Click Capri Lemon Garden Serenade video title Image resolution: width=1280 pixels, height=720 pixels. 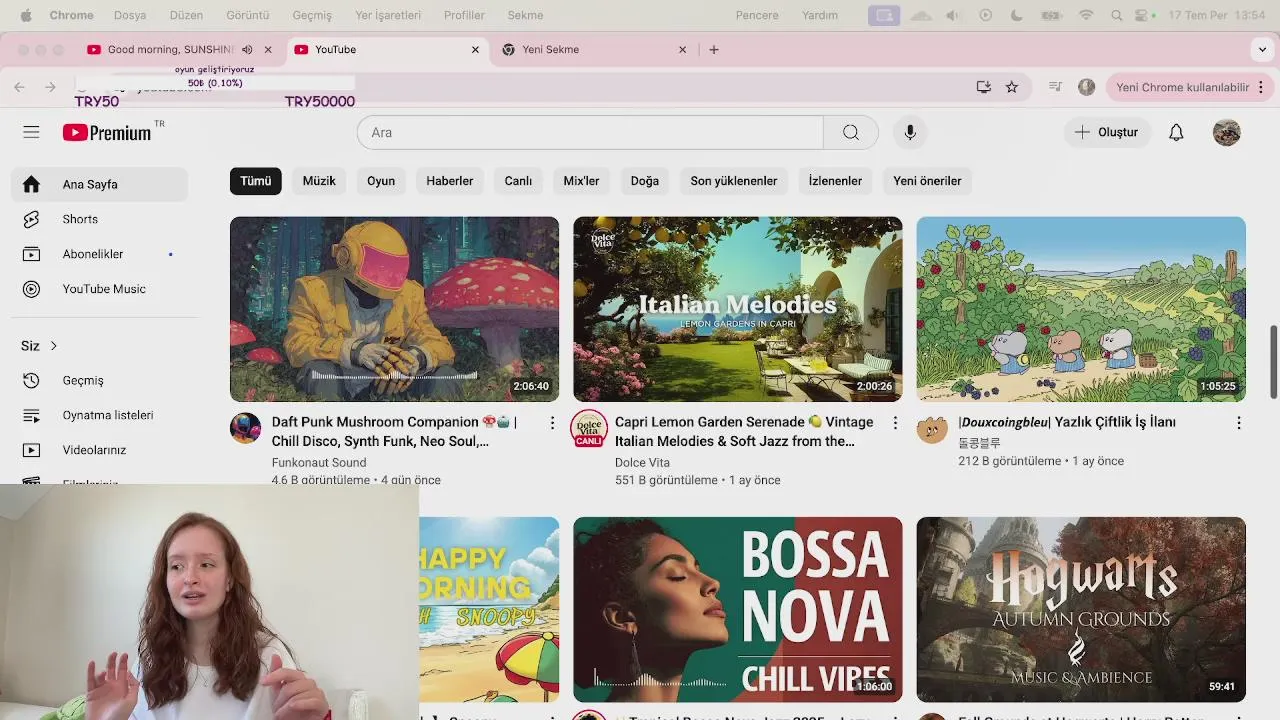744,431
